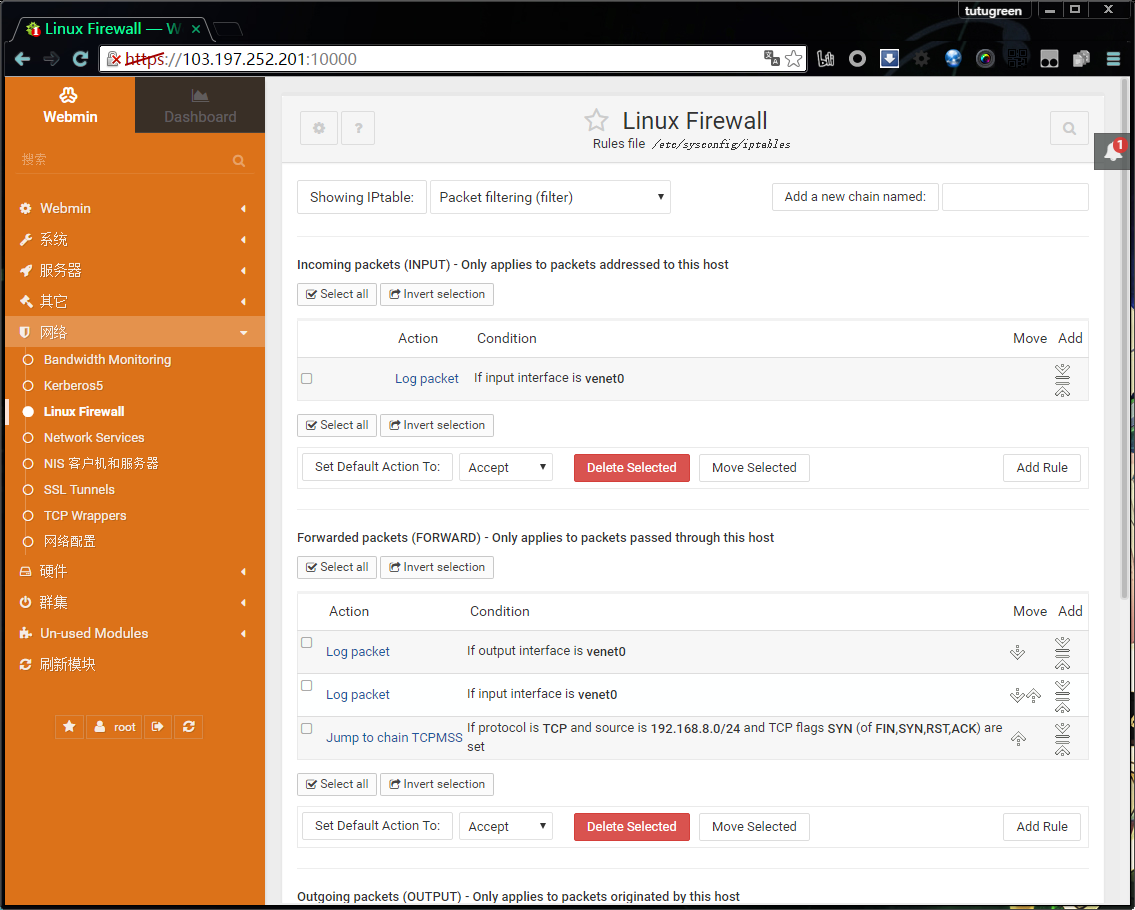Click the QR code extension icon
The width and height of the screenshot is (1135, 910).
click(1017, 59)
